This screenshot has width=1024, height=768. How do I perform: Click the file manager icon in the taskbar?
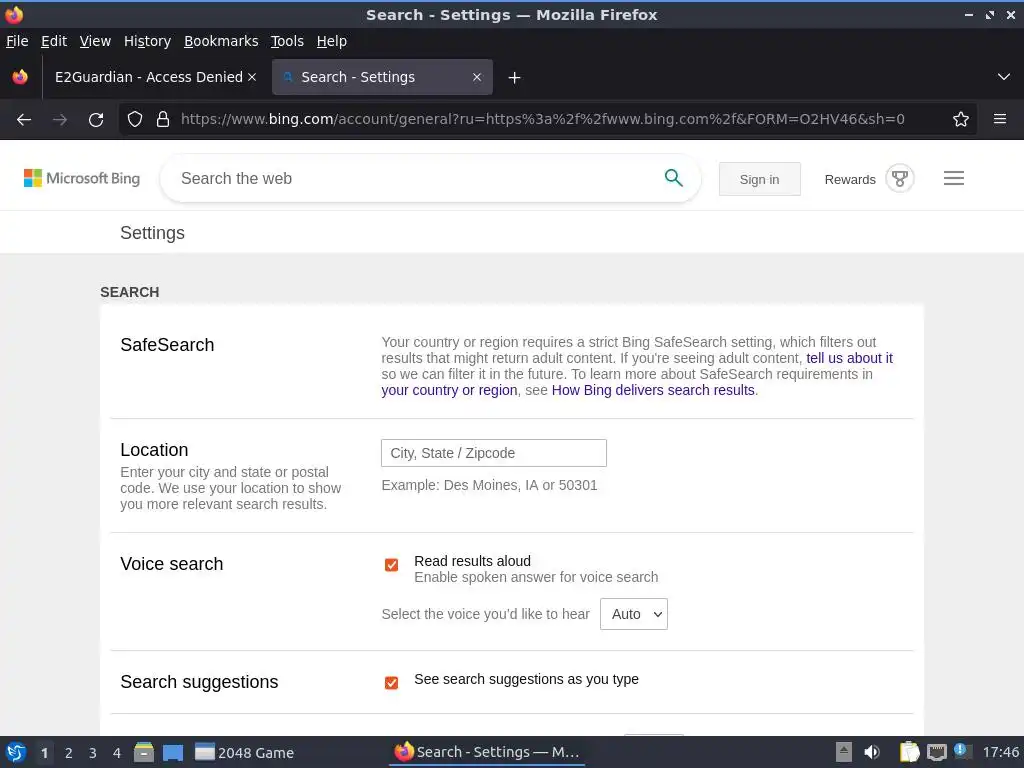click(144, 752)
